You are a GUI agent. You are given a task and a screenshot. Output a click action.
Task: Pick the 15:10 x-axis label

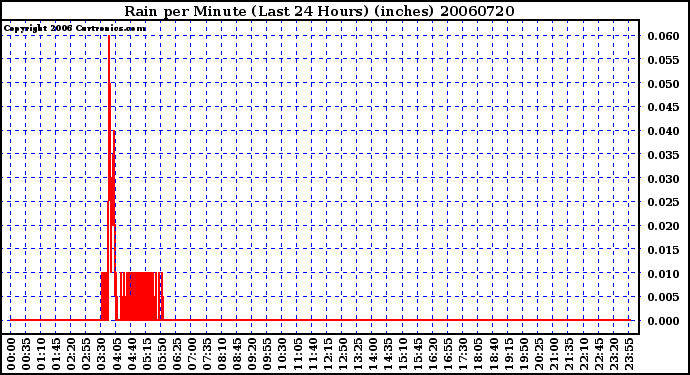point(402,354)
